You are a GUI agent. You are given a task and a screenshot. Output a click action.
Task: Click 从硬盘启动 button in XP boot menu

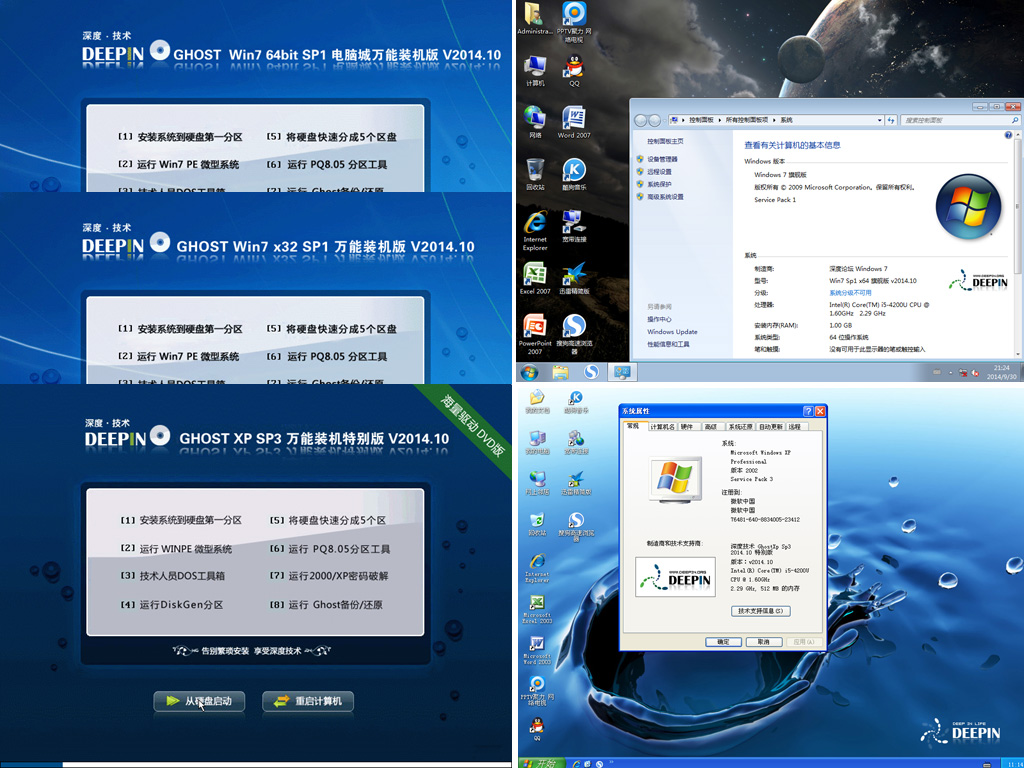199,701
